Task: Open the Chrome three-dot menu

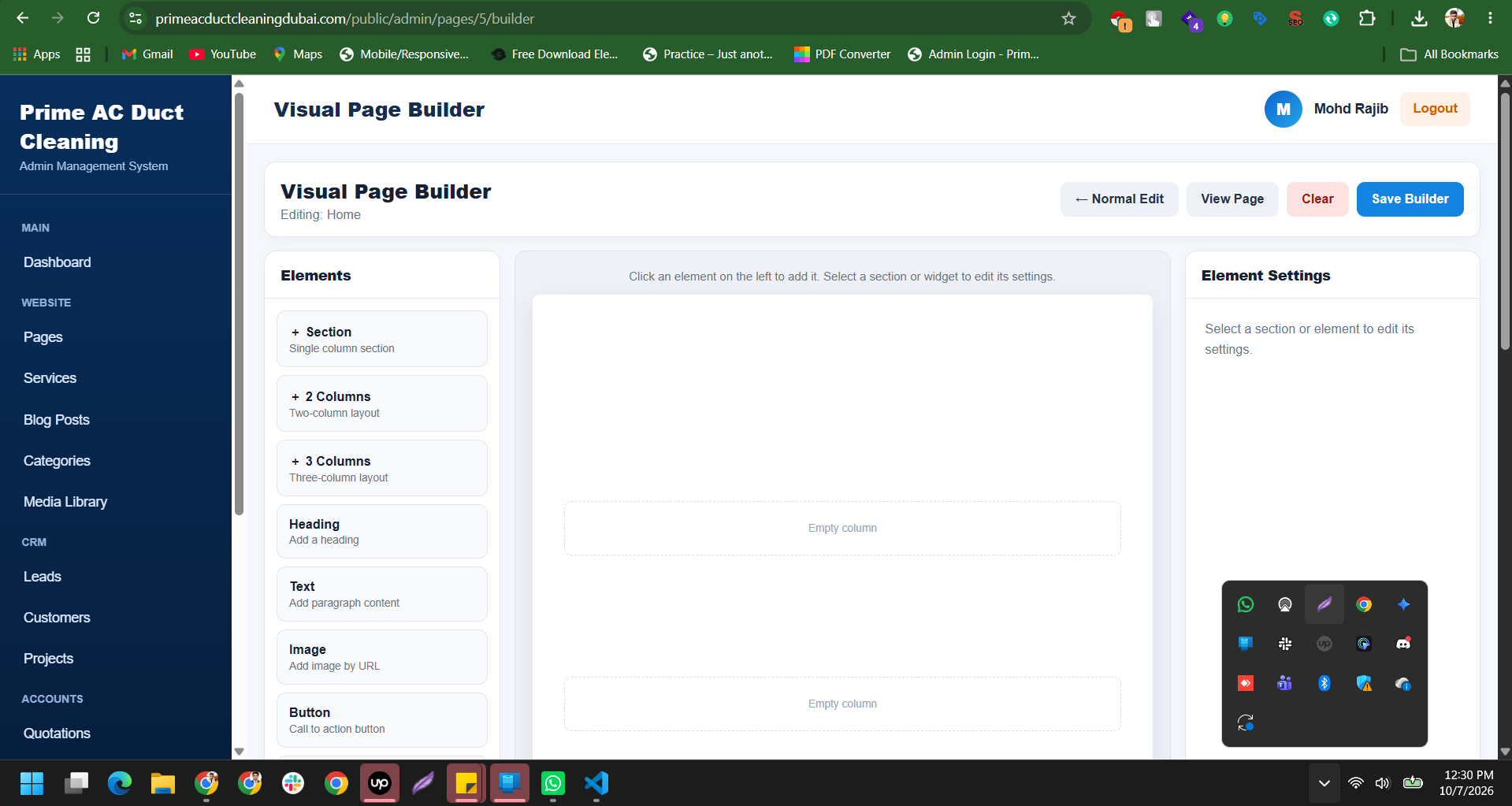Action: [1490, 18]
